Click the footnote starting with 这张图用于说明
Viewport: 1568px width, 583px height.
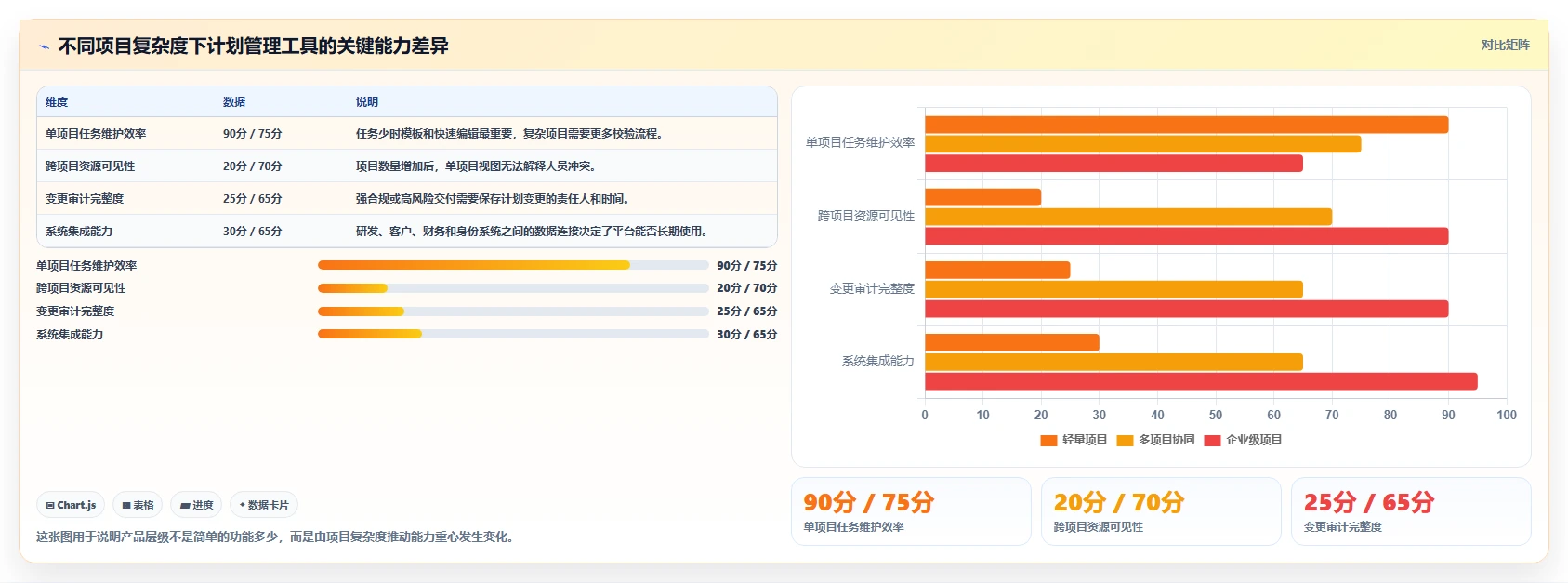(276, 537)
